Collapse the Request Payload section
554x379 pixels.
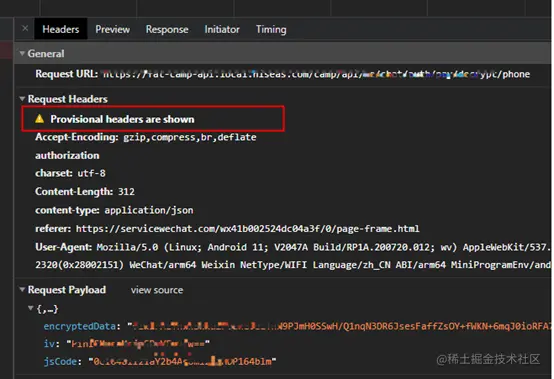click(22, 290)
